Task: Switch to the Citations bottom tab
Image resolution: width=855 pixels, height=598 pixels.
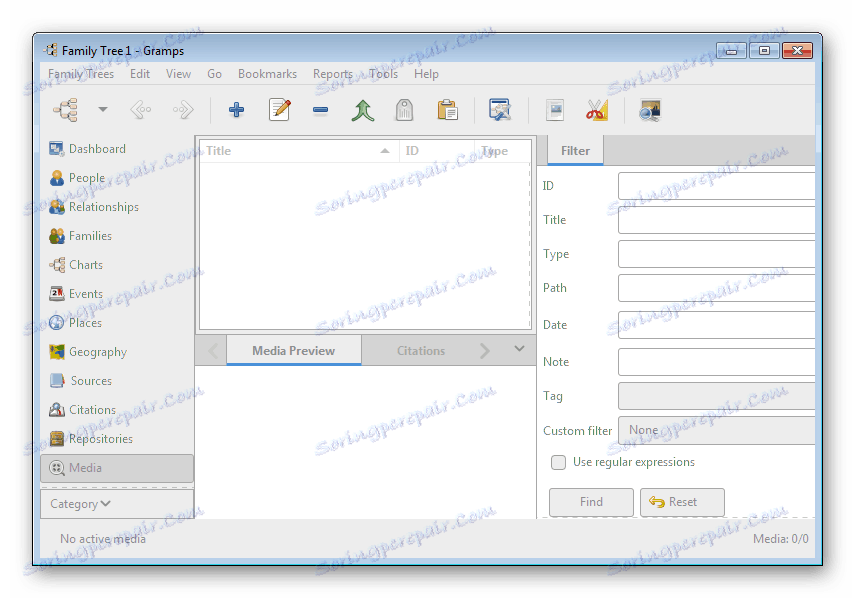Action: 420,351
